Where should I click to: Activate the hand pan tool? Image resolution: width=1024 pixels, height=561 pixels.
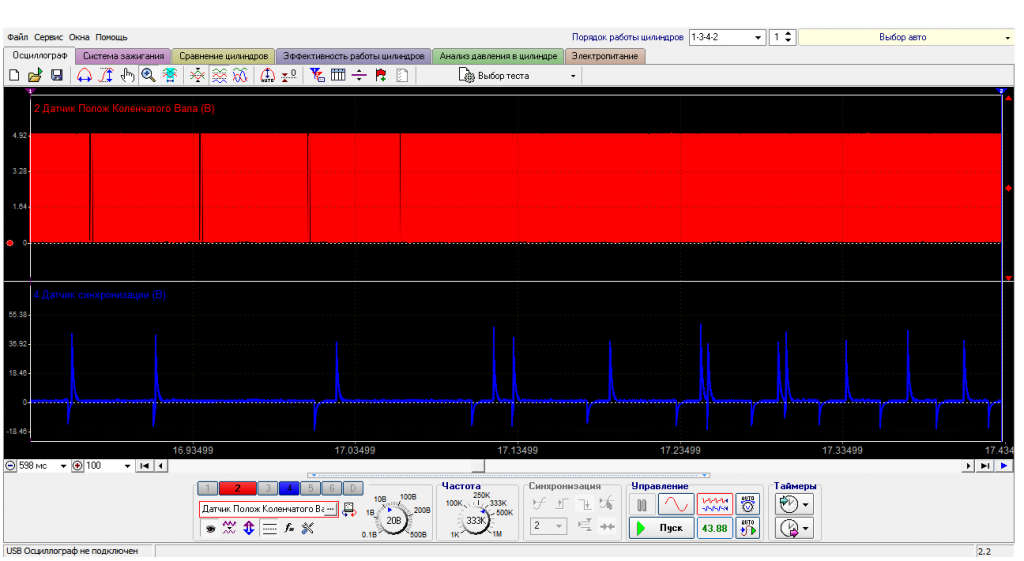point(127,76)
